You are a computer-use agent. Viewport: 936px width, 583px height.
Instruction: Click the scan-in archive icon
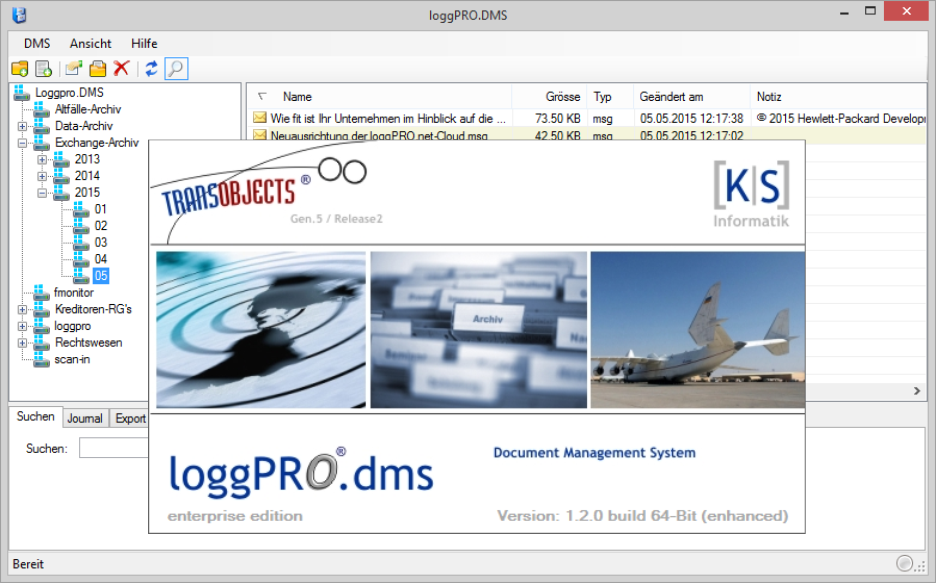(42, 360)
